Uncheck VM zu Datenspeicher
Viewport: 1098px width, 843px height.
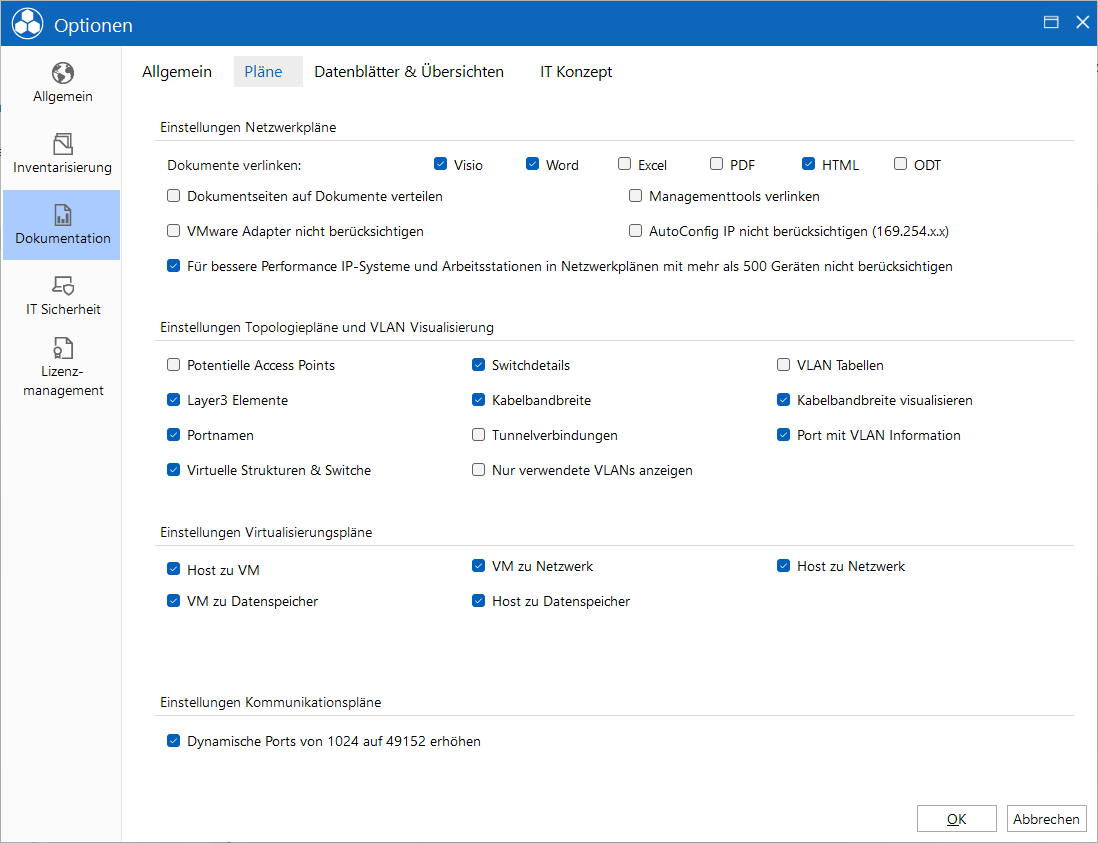[174, 601]
